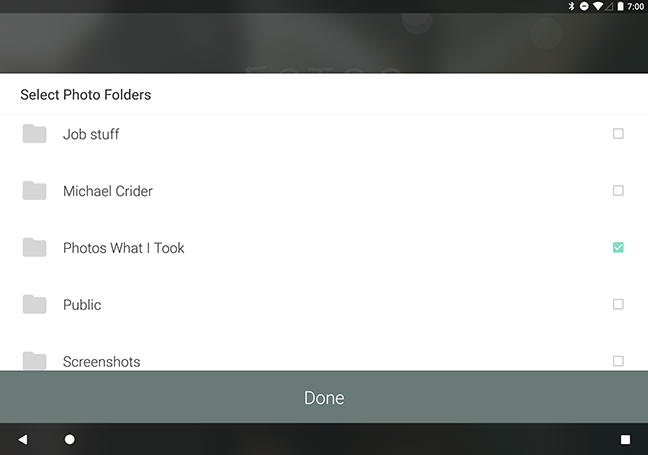Check the Michael Crider checkbox

pos(618,191)
